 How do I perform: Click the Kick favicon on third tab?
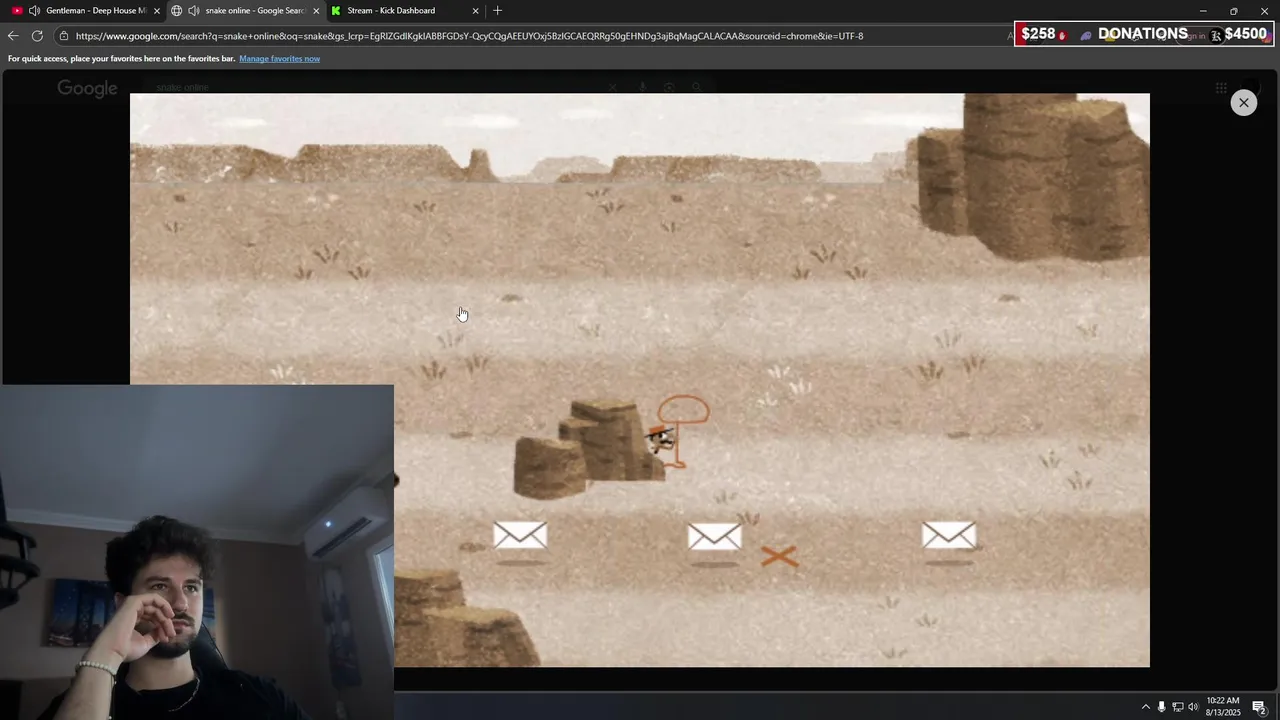pyautogui.click(x=336, y=11)
